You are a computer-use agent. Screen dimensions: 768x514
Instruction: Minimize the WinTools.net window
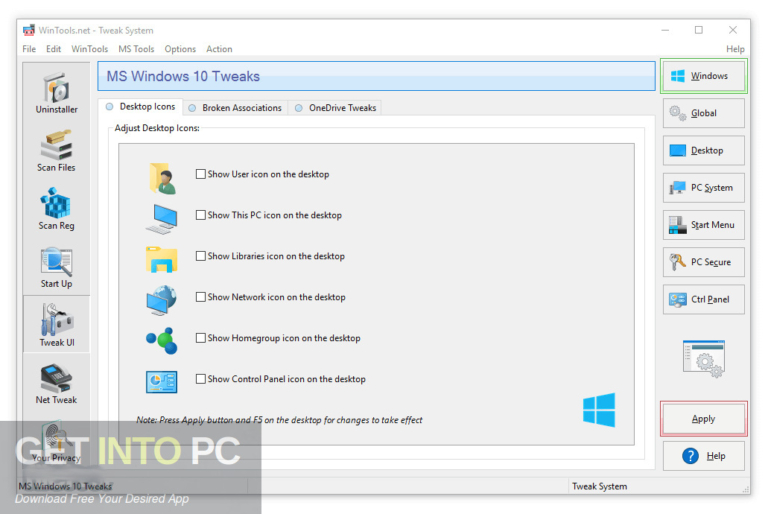665,30
